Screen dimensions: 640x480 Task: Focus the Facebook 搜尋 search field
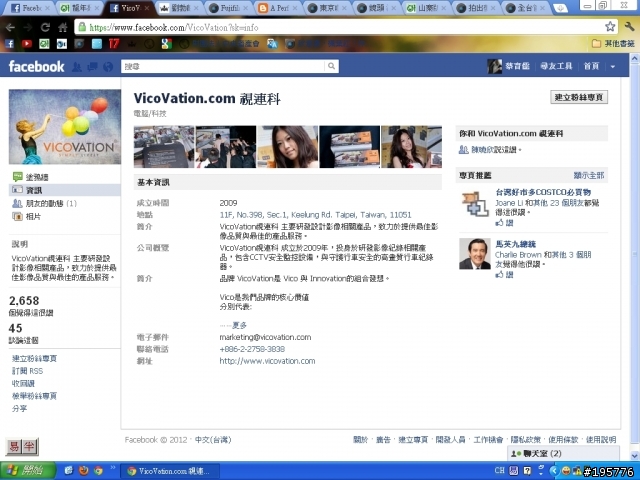coord(223,66)
